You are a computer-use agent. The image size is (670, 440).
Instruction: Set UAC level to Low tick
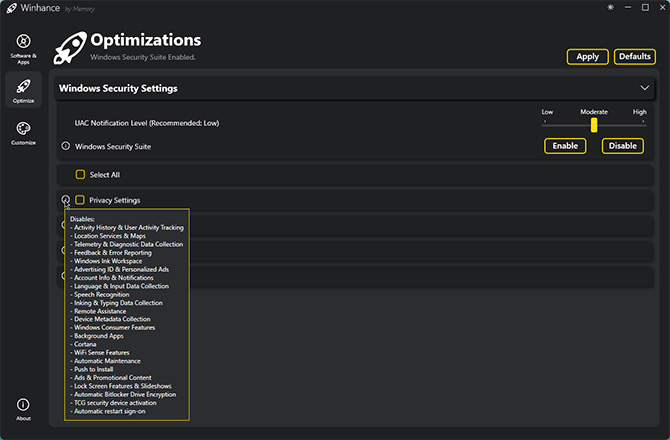coord(545,122)
